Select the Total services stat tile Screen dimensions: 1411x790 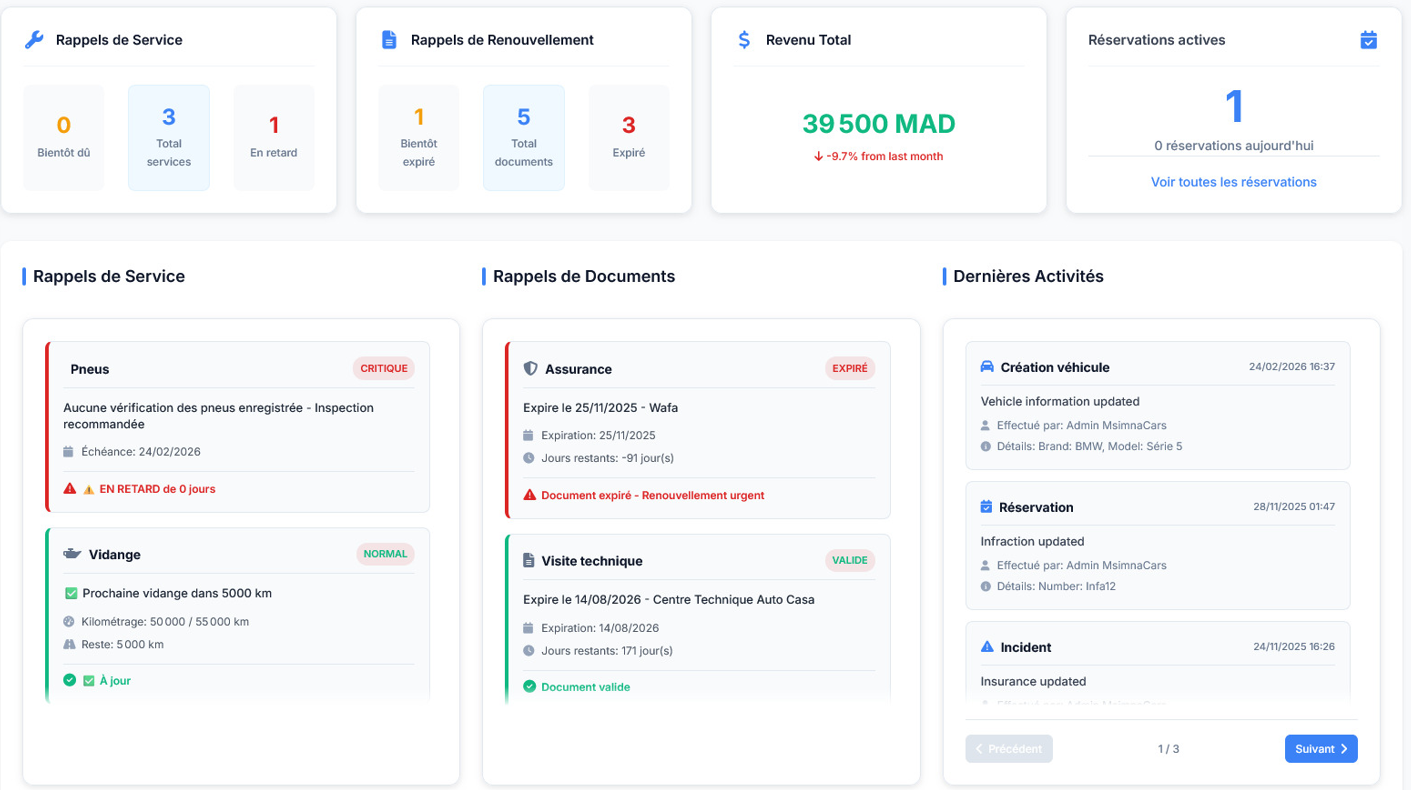point(169,138)
